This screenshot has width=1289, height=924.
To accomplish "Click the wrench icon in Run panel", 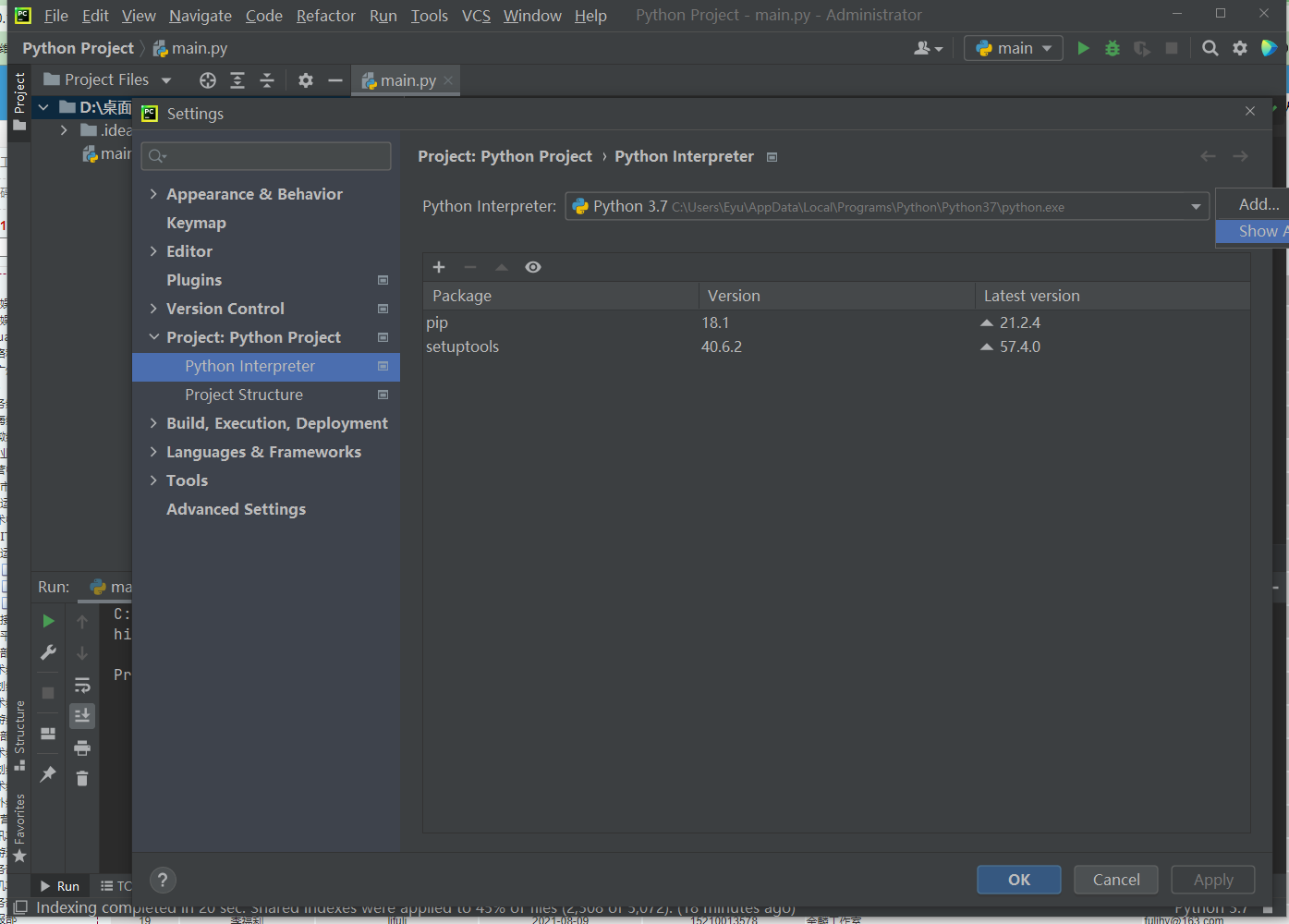I will tap(48, 652).
